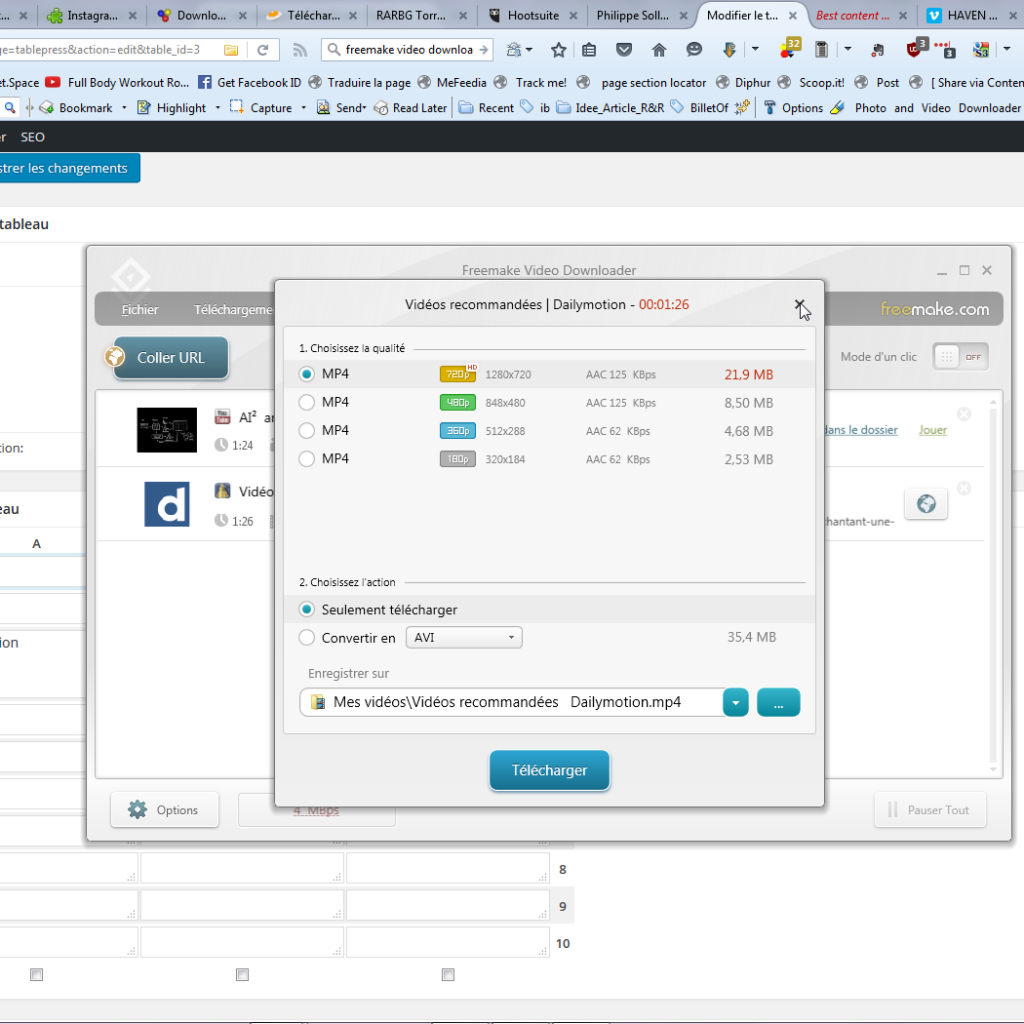The image size is (1024, 1024).
Task: Expand the Capture dropdown arrow
Action: 304,108
